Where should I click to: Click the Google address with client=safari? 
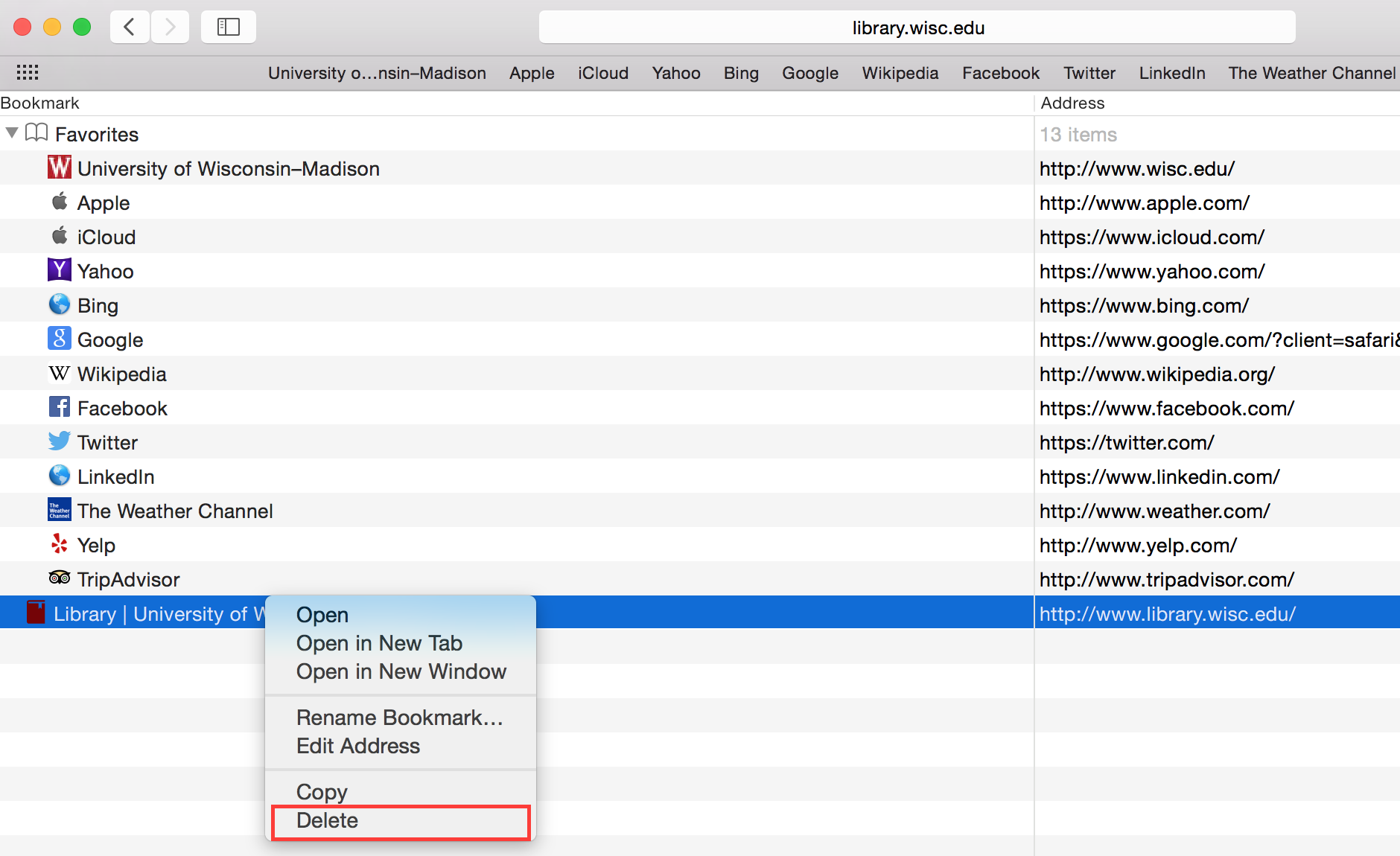pos(1220,340)
